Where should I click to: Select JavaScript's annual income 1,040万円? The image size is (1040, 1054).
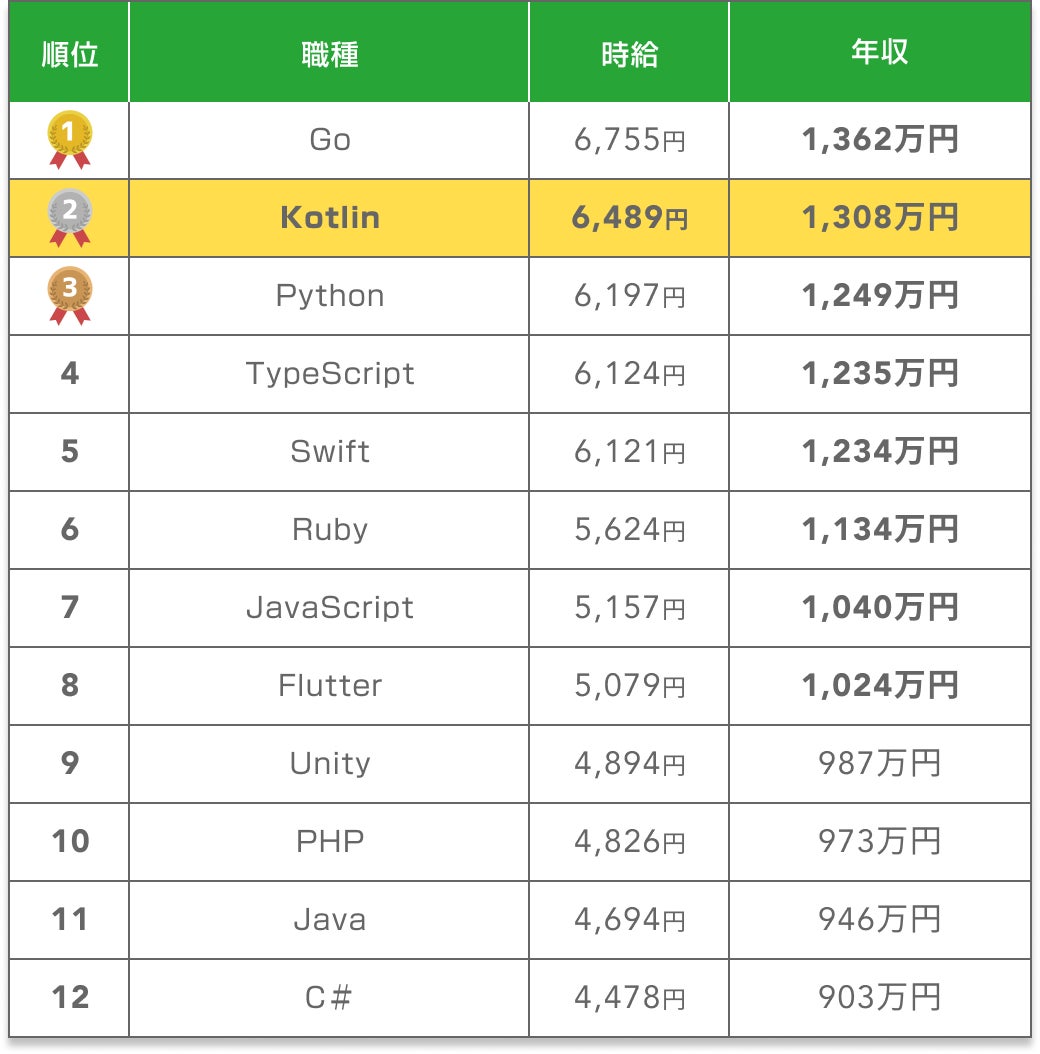[x=879, y=608]
